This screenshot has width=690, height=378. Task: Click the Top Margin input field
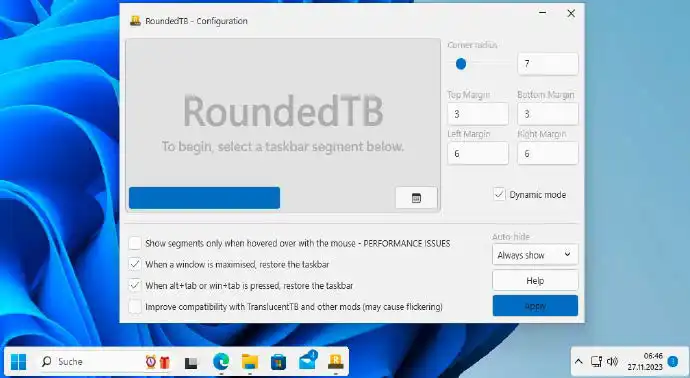tap(478, 114)
